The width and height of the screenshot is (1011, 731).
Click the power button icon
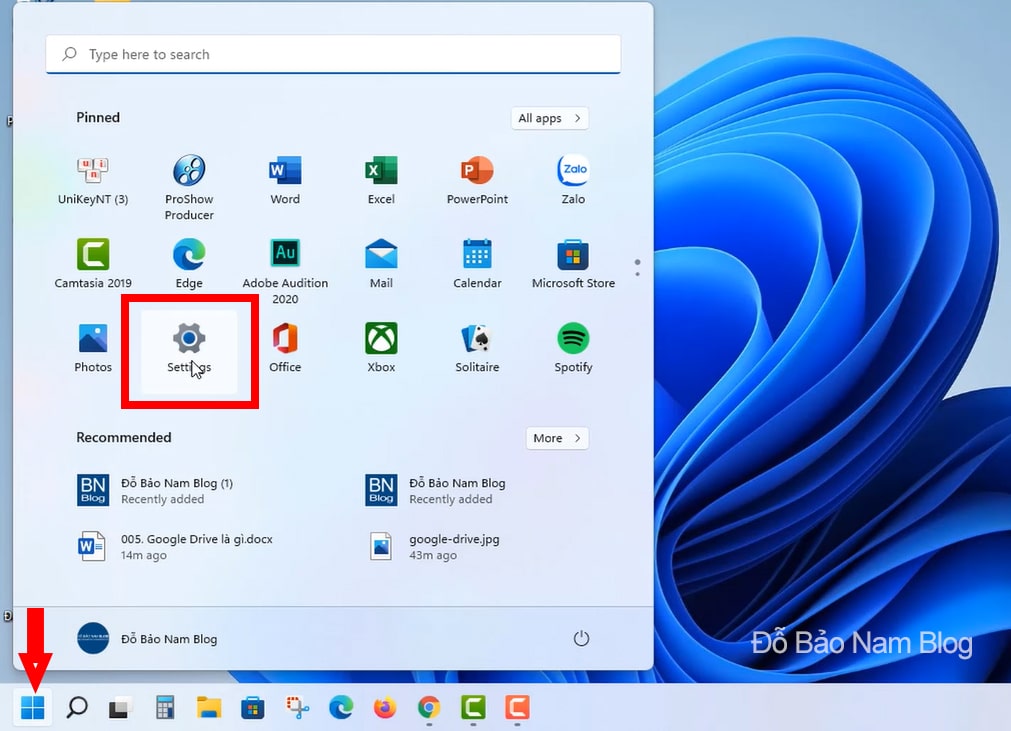pyautogui.click(x=581, y=638)
